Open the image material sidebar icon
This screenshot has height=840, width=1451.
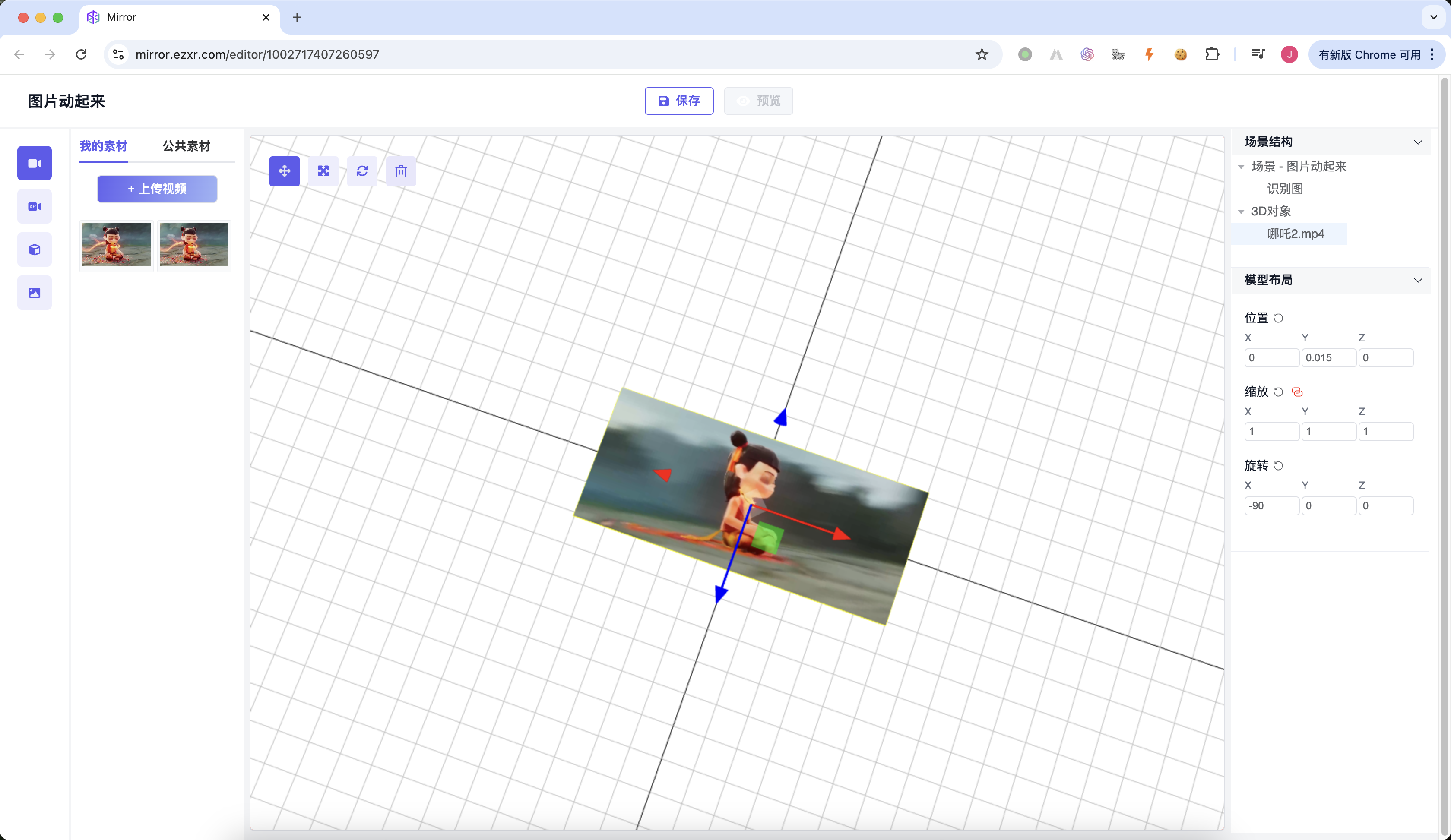coord(35,293)
